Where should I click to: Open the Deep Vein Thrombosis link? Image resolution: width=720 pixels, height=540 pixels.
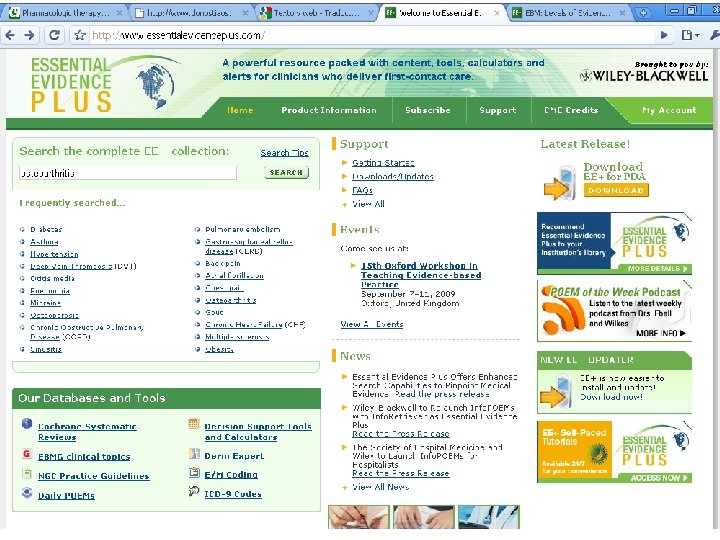[x=71, y=266]
